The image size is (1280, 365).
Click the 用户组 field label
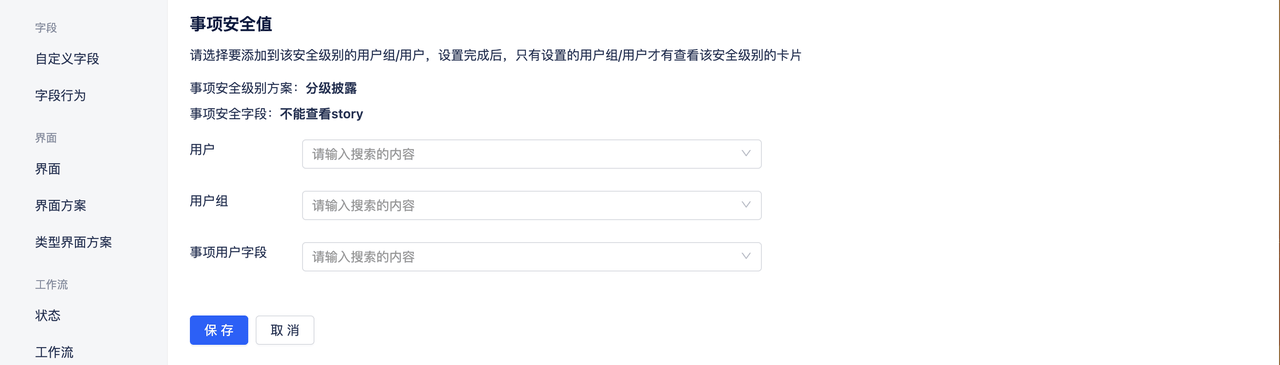209,201
